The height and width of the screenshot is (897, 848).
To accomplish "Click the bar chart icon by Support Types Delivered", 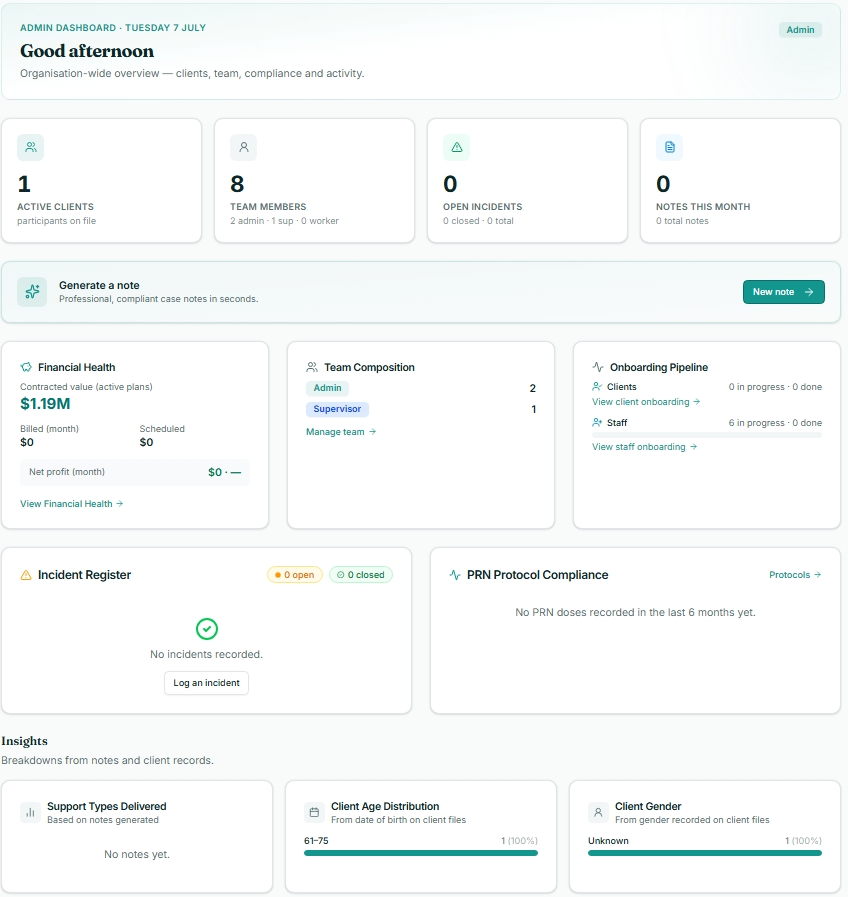I will [30, 812].
